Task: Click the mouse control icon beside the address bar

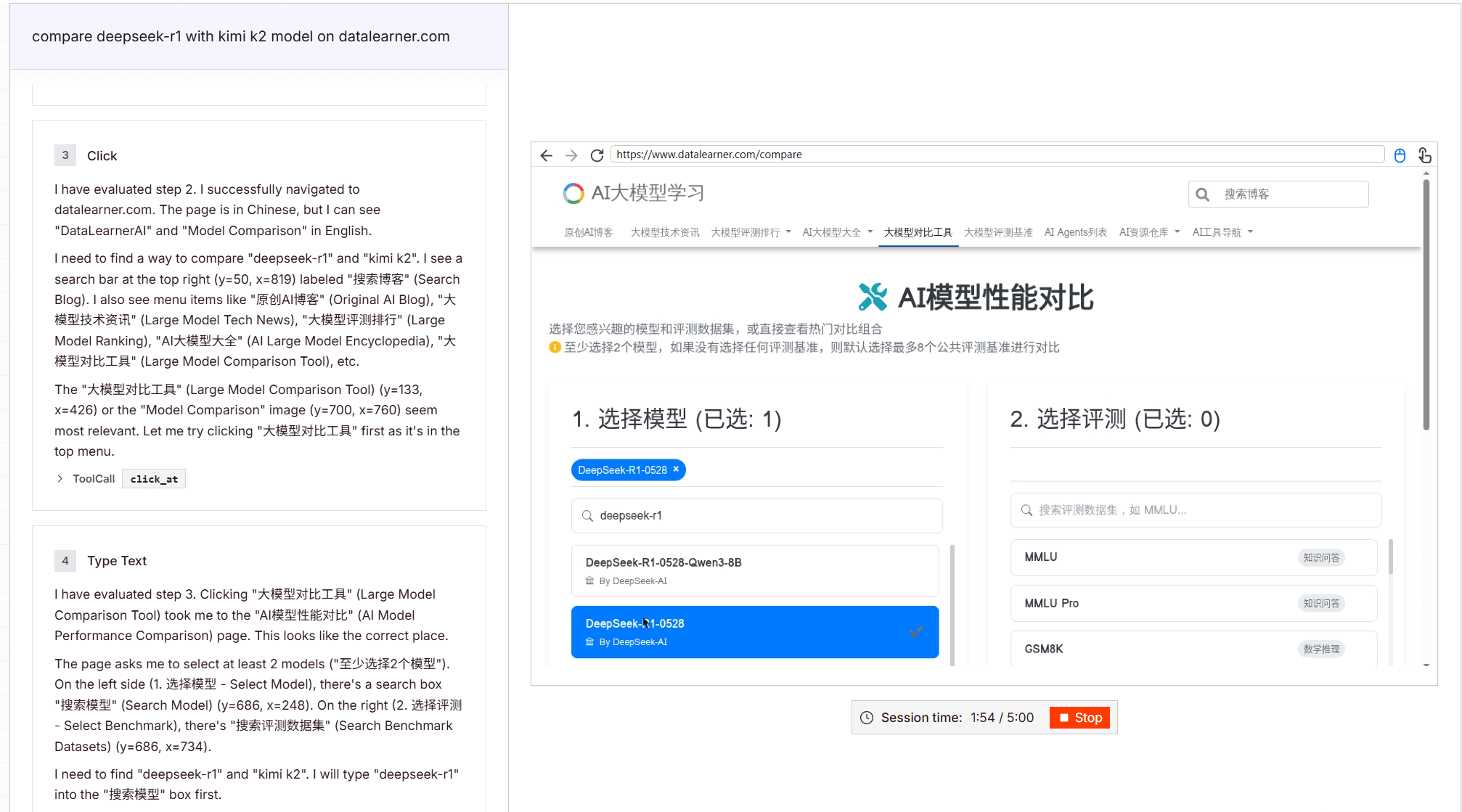Action: pos(1400,155)
